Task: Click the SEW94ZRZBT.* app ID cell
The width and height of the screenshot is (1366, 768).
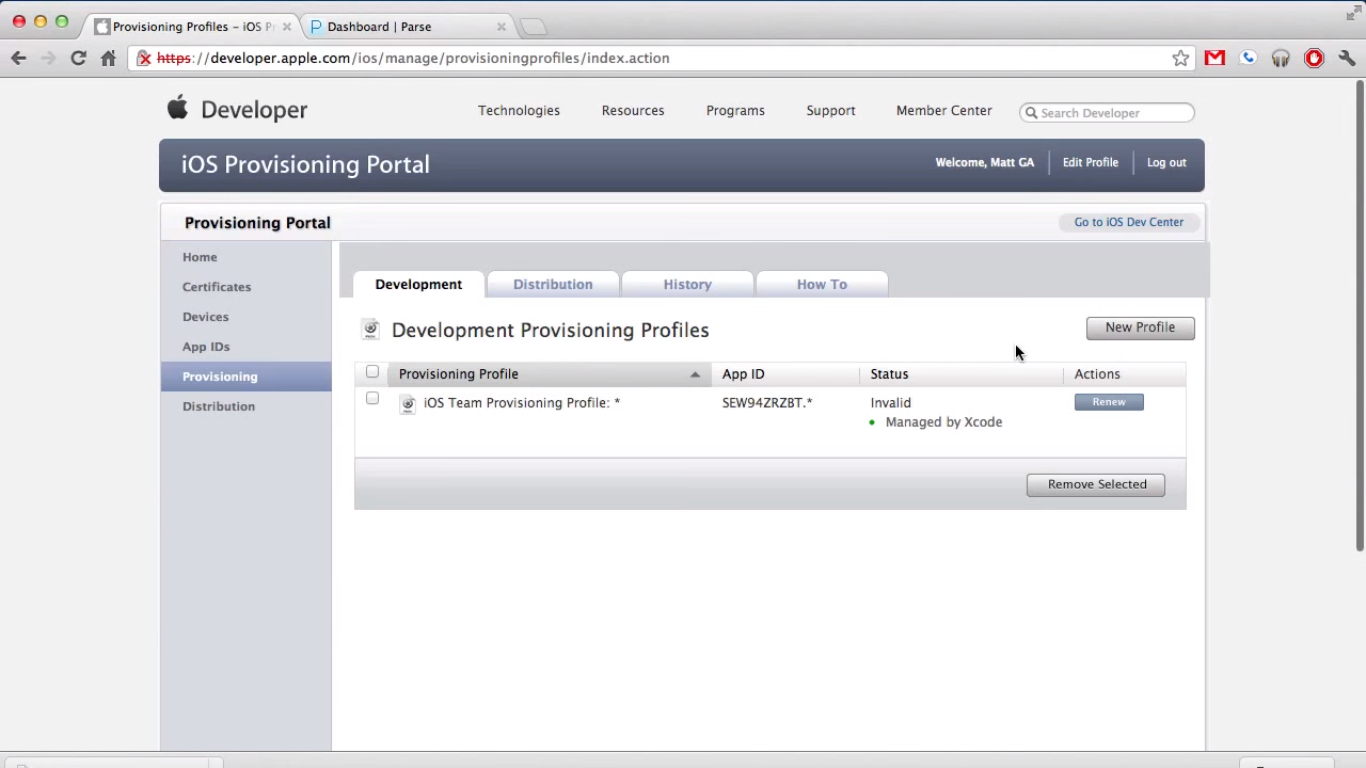Action: [767, 403]
